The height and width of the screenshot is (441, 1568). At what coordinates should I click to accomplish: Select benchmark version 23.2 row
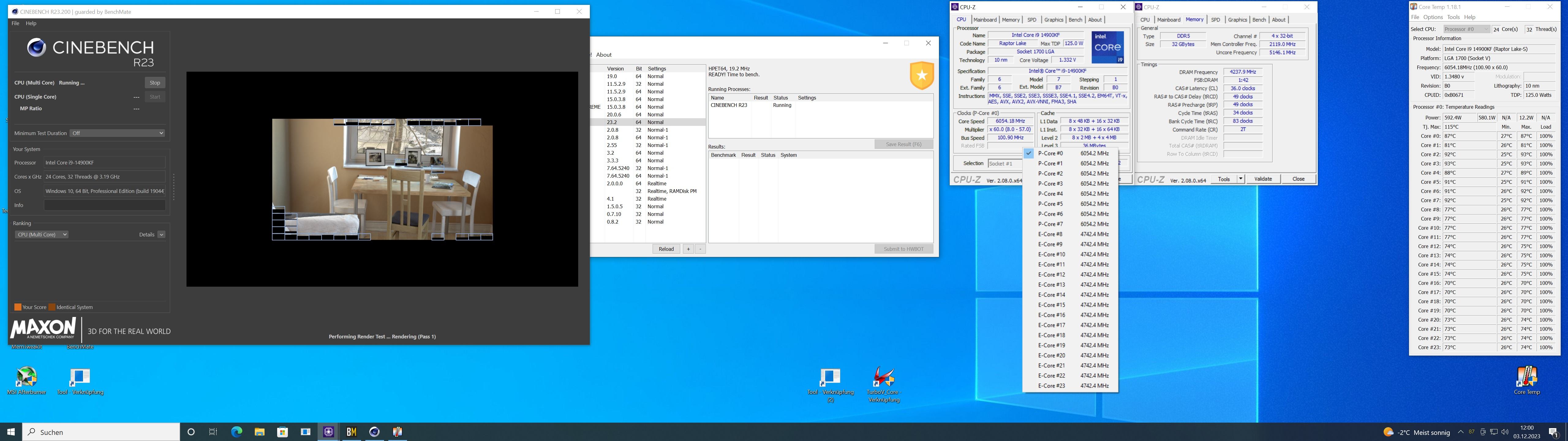648,123
